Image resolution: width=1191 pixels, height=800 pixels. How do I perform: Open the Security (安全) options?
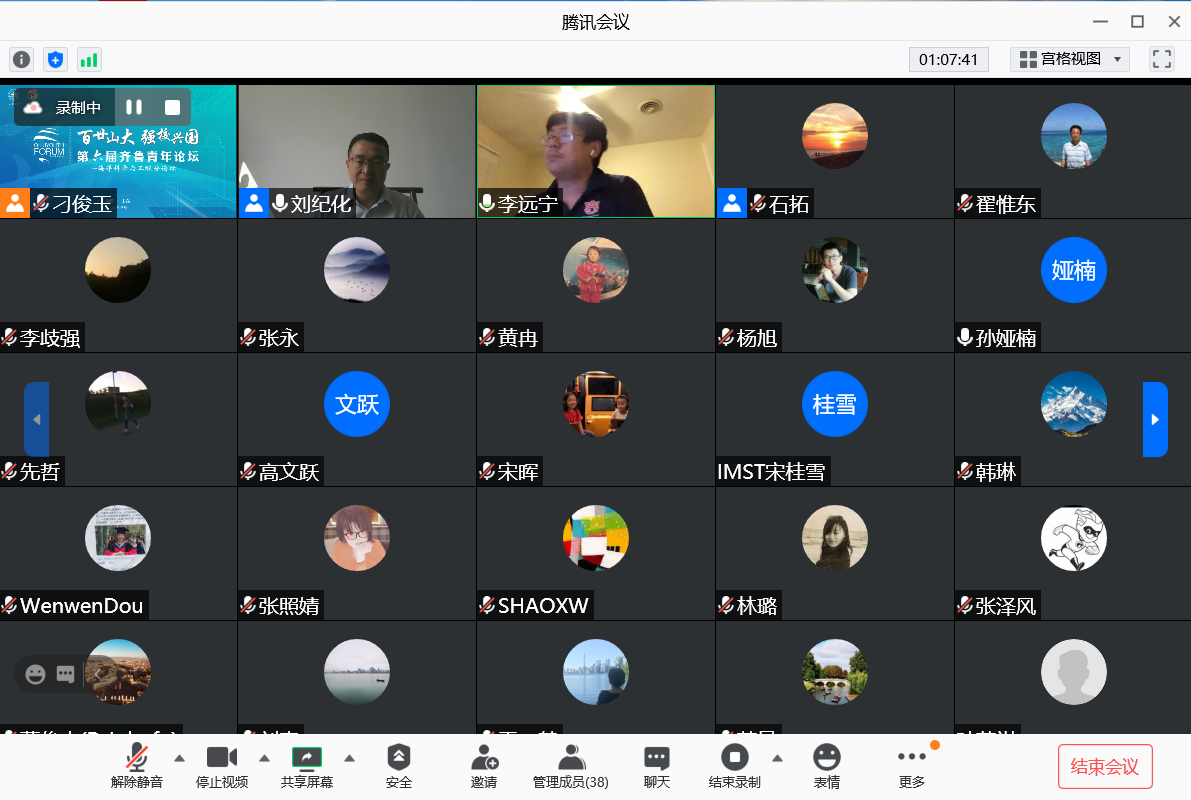pyautogui.click(x=398, y=766)
